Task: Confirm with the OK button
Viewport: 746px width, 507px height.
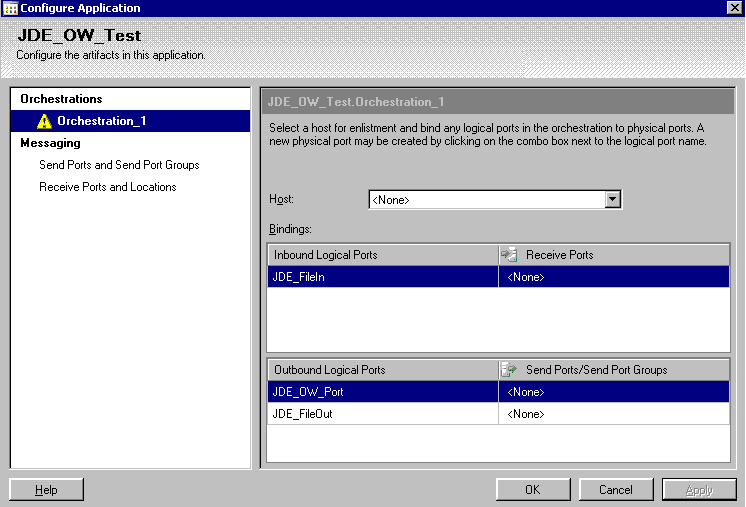Action: click(x=533, y=489)
